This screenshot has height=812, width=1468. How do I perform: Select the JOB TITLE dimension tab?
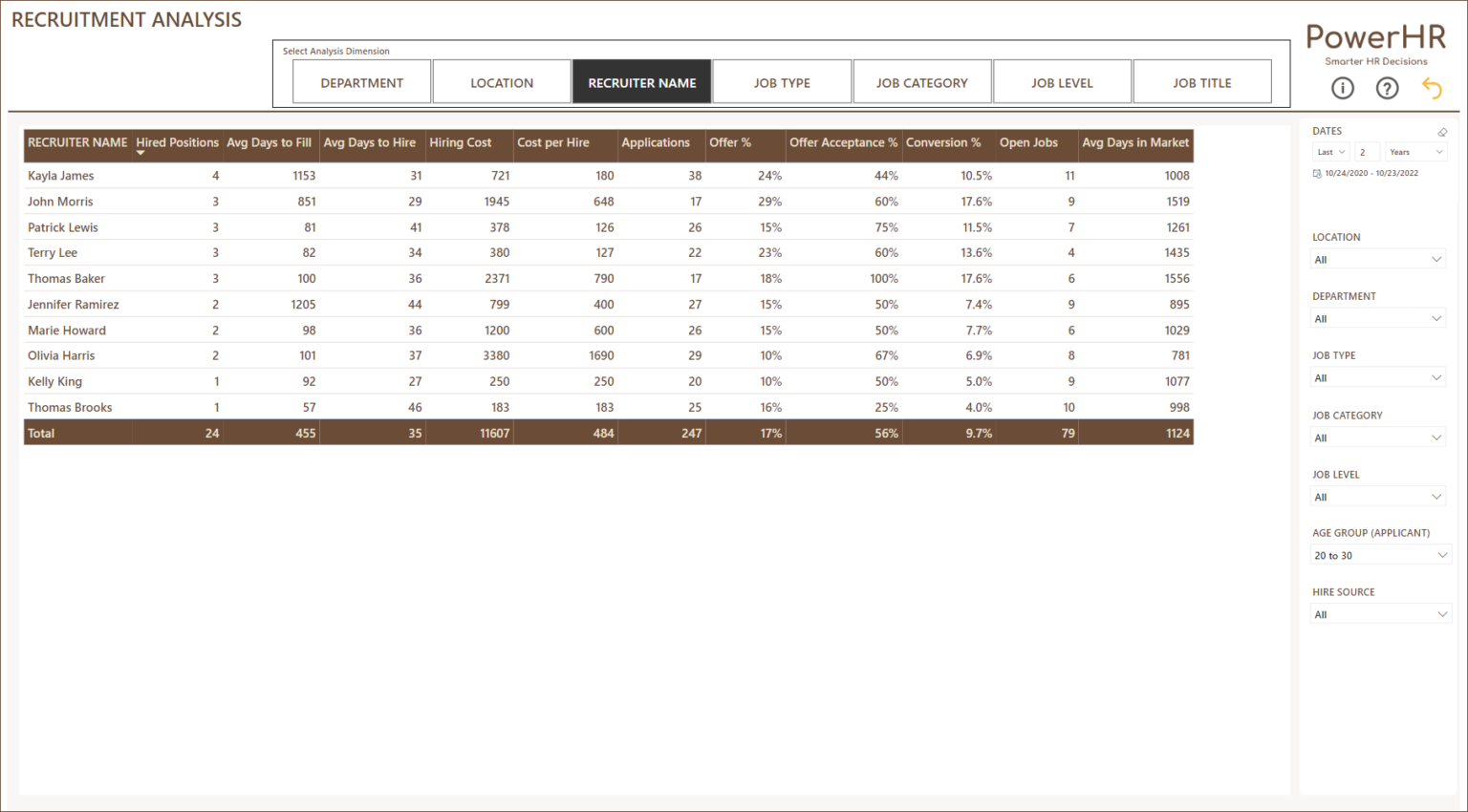1201,81
